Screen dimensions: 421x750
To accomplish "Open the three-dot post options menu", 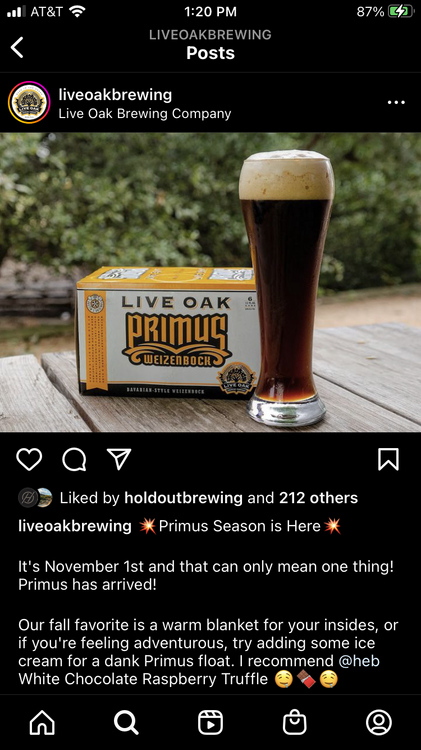I will pyautogui.click(x=396, y=102).
